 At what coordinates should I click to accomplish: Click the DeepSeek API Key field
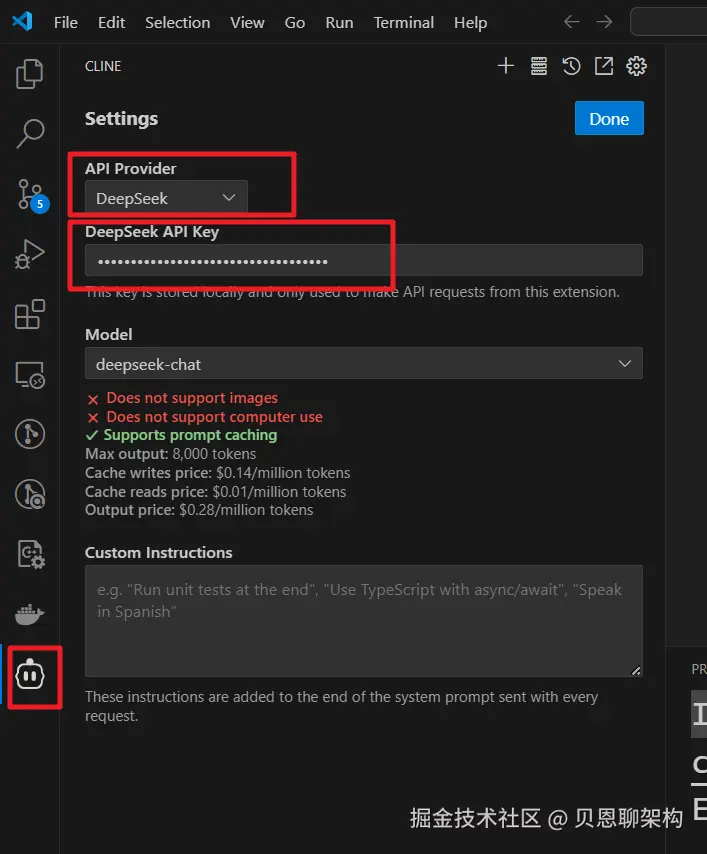click(363, 261)
